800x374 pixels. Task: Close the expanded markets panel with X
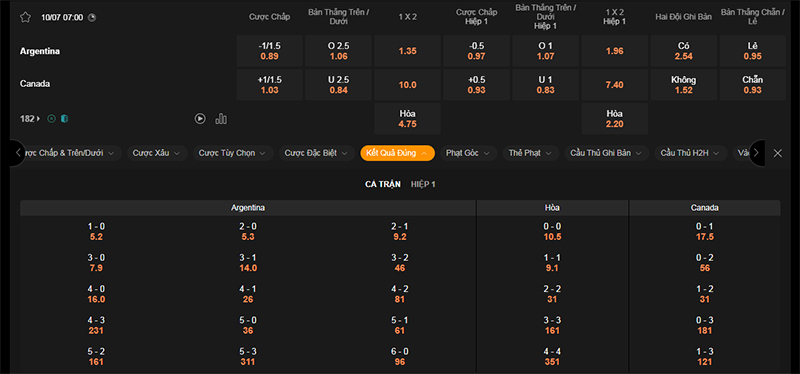tap(778, 153)
